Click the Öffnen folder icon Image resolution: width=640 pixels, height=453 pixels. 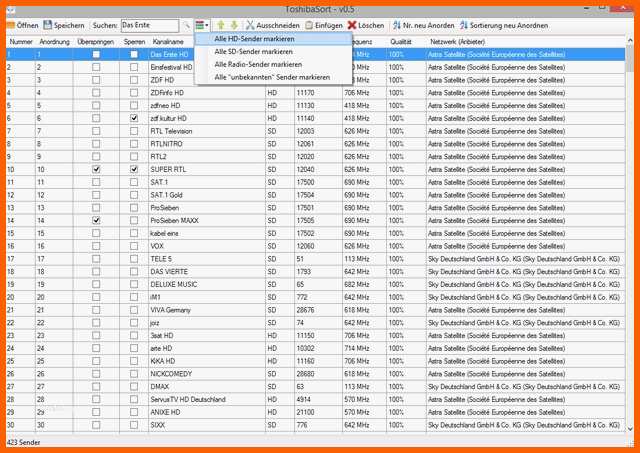[11, 25]
